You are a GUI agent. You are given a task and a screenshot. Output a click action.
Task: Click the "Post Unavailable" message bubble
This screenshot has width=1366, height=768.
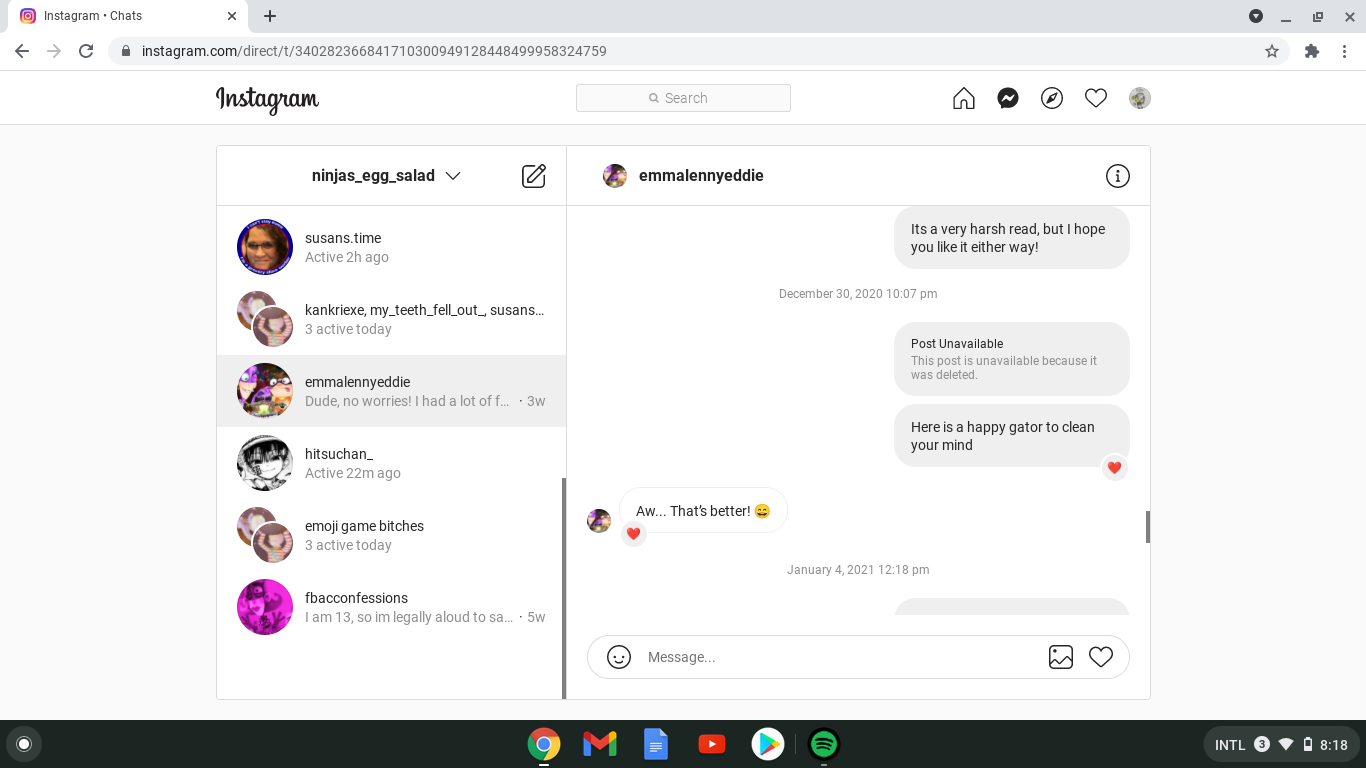[1012, 359]
